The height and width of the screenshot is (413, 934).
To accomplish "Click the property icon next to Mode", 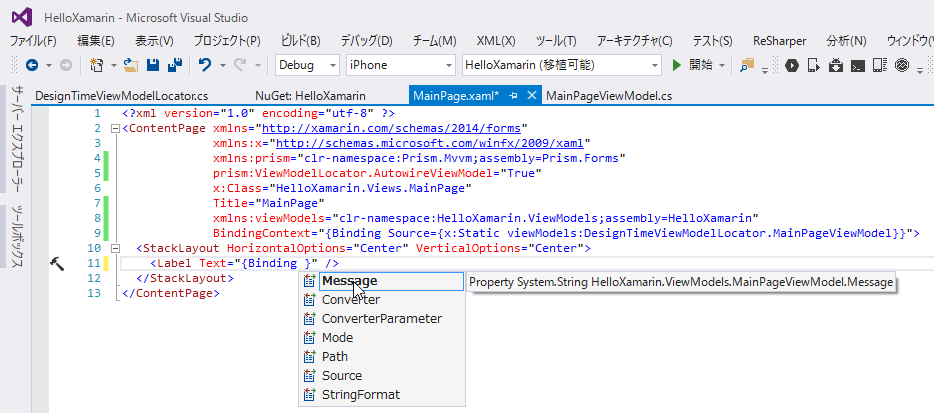I will point(309,338).
